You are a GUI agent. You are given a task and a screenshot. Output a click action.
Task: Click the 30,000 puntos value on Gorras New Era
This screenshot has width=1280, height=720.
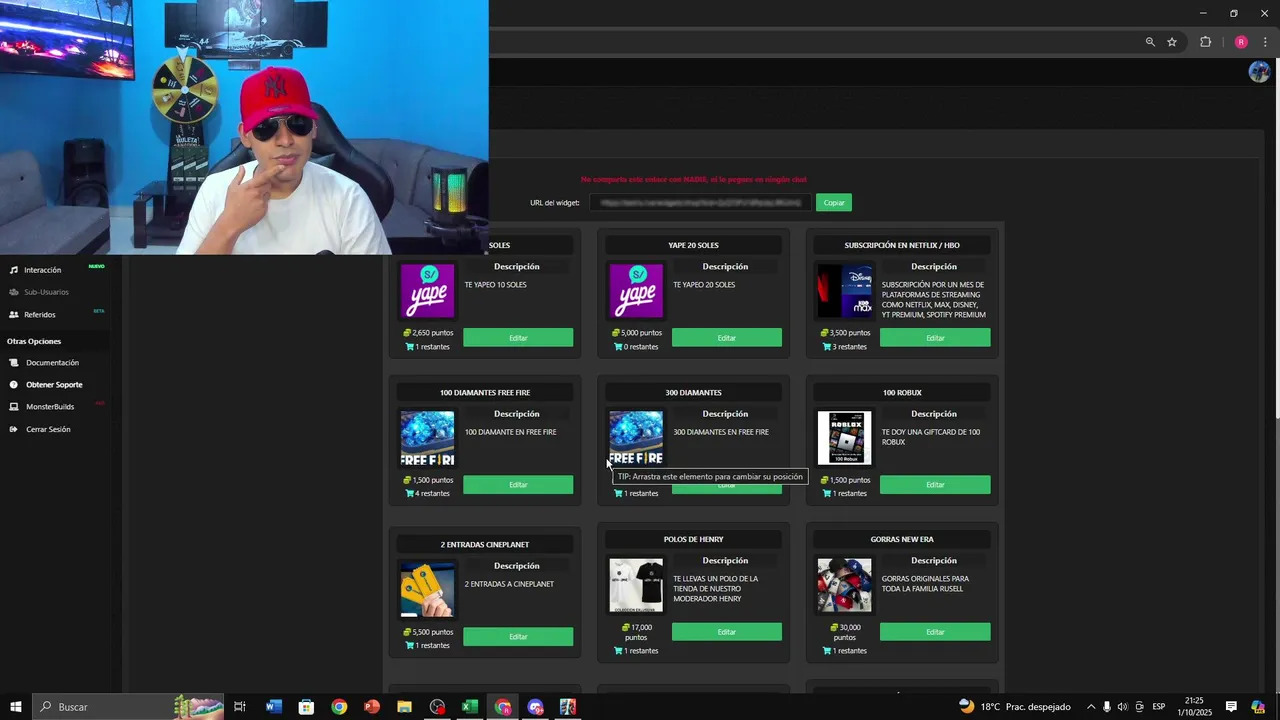tap(845, 632)
